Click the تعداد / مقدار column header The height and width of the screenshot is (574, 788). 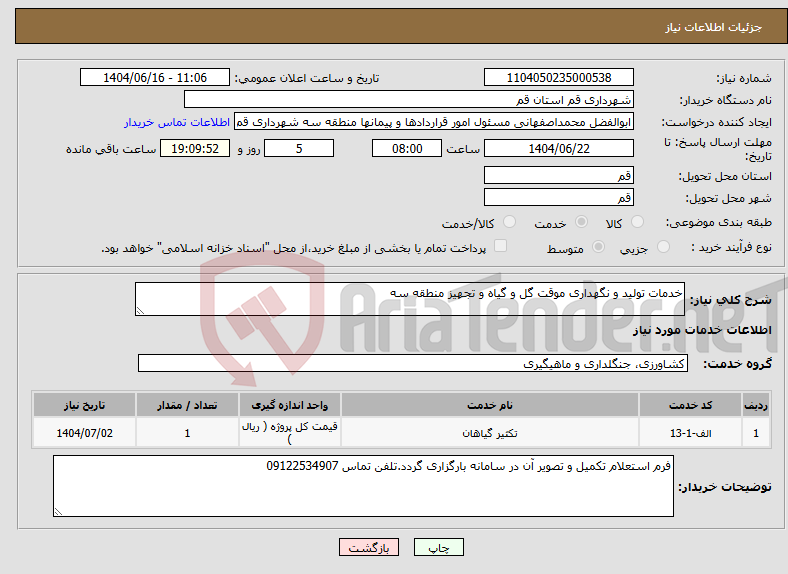pyautogui.click(x=187, y=405)
